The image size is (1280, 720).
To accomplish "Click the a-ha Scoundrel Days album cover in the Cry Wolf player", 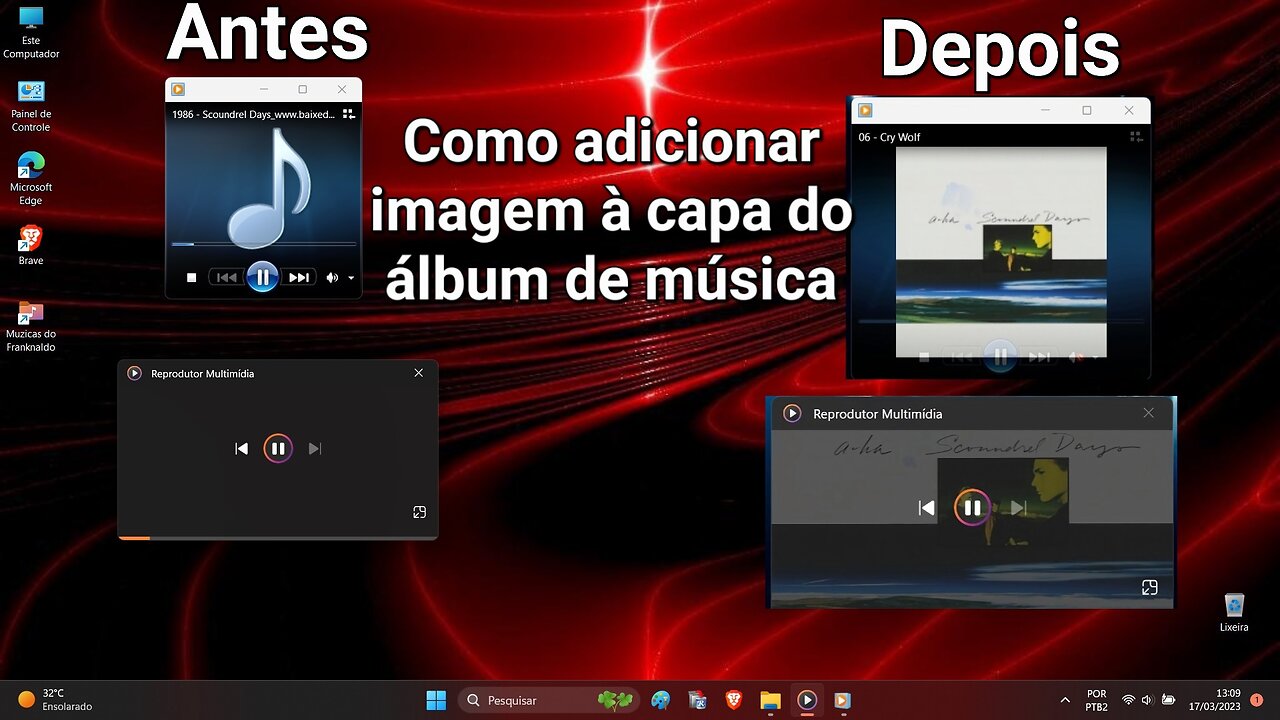I will [x=1001, y=252].
